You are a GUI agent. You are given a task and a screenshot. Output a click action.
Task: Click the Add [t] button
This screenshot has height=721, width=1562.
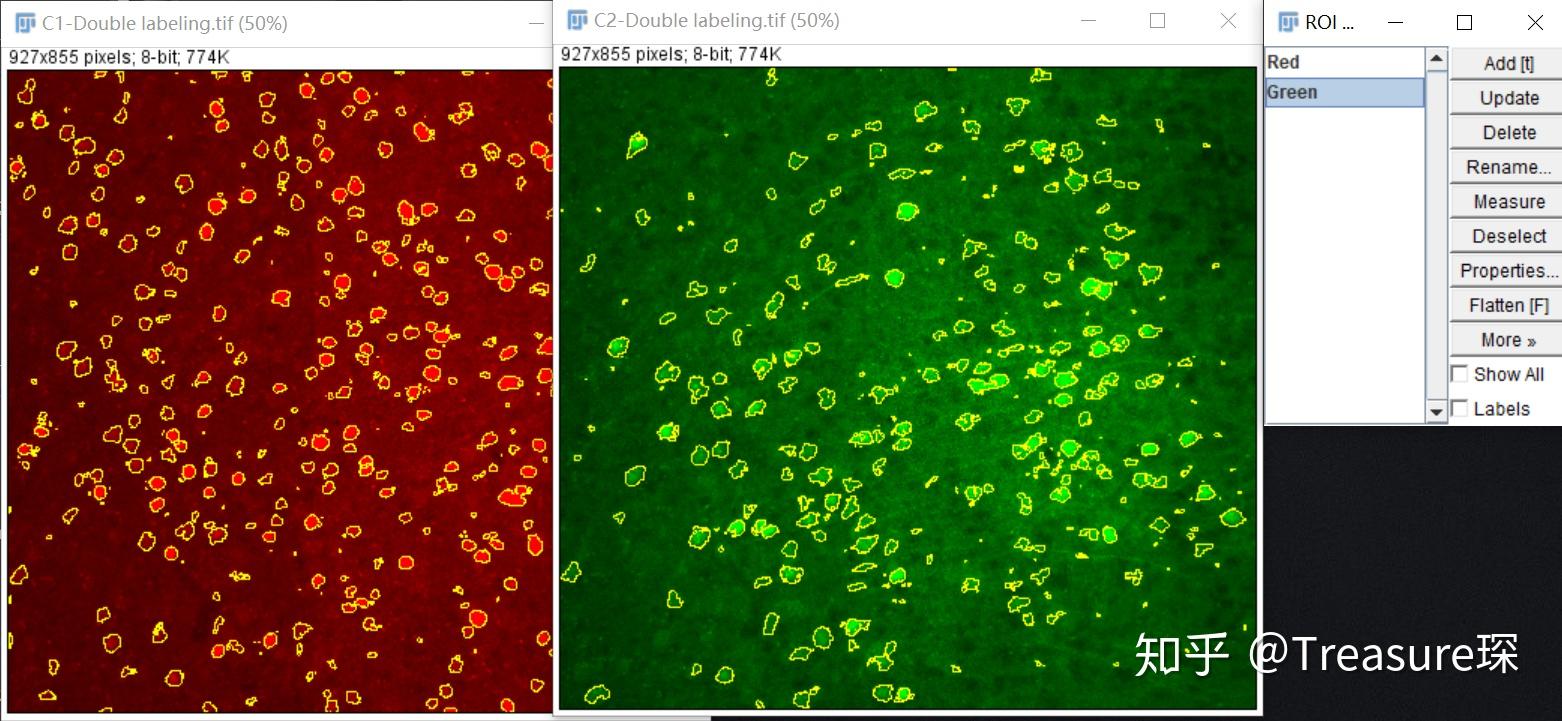tap(1508, 63)
